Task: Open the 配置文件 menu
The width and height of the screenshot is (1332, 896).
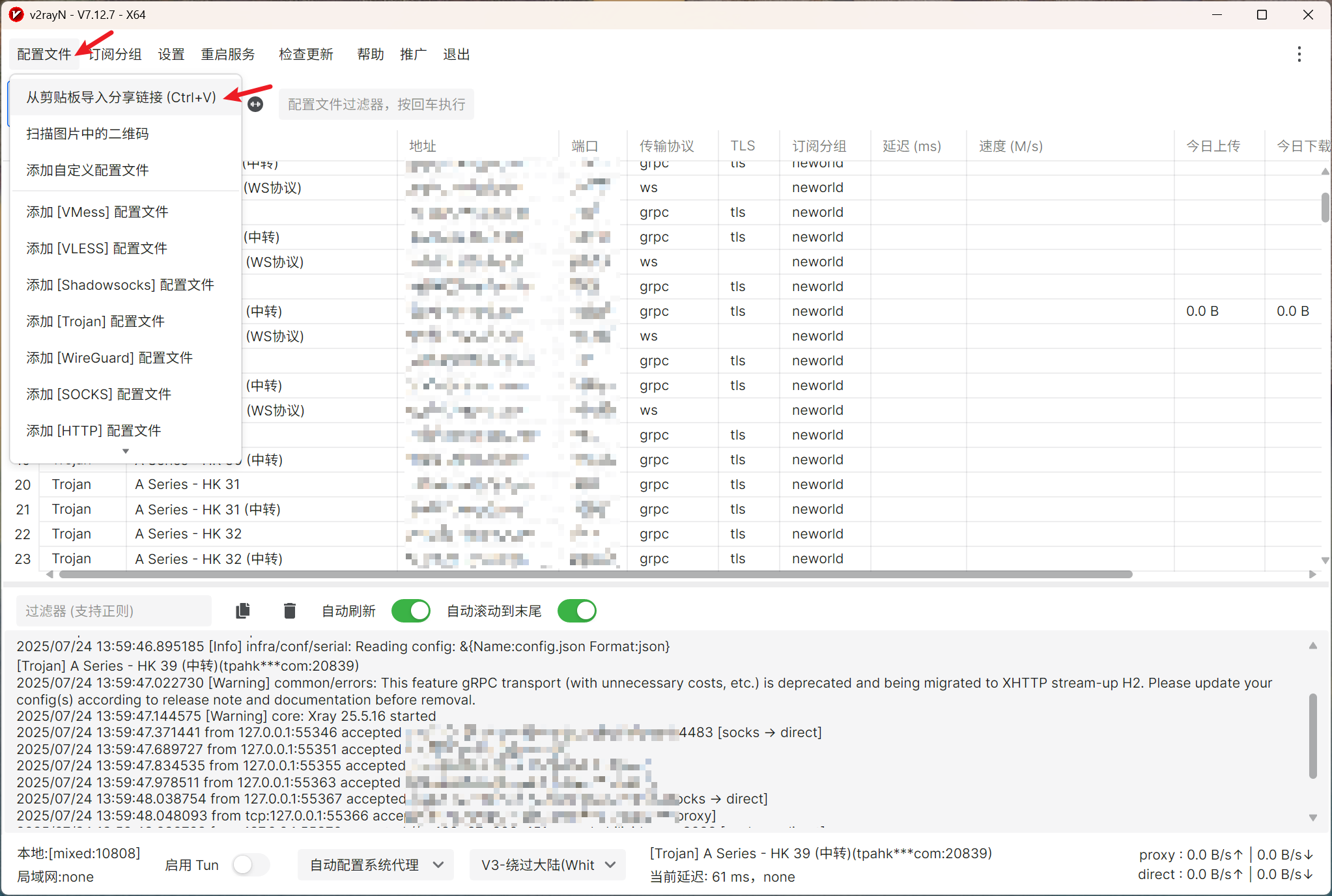Action: click(44, 54)
